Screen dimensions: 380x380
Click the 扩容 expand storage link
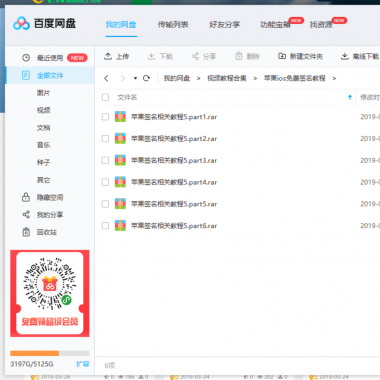[x=83, y=364]
